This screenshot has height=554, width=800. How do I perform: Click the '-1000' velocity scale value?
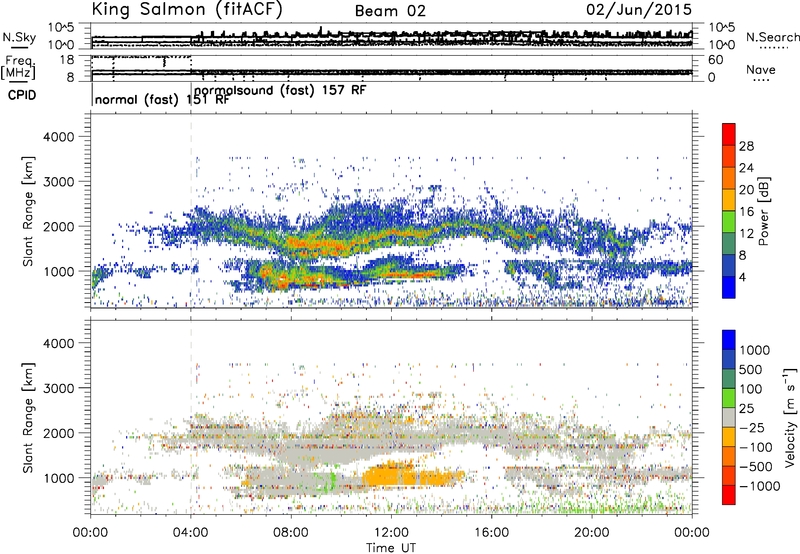point(759,486)
